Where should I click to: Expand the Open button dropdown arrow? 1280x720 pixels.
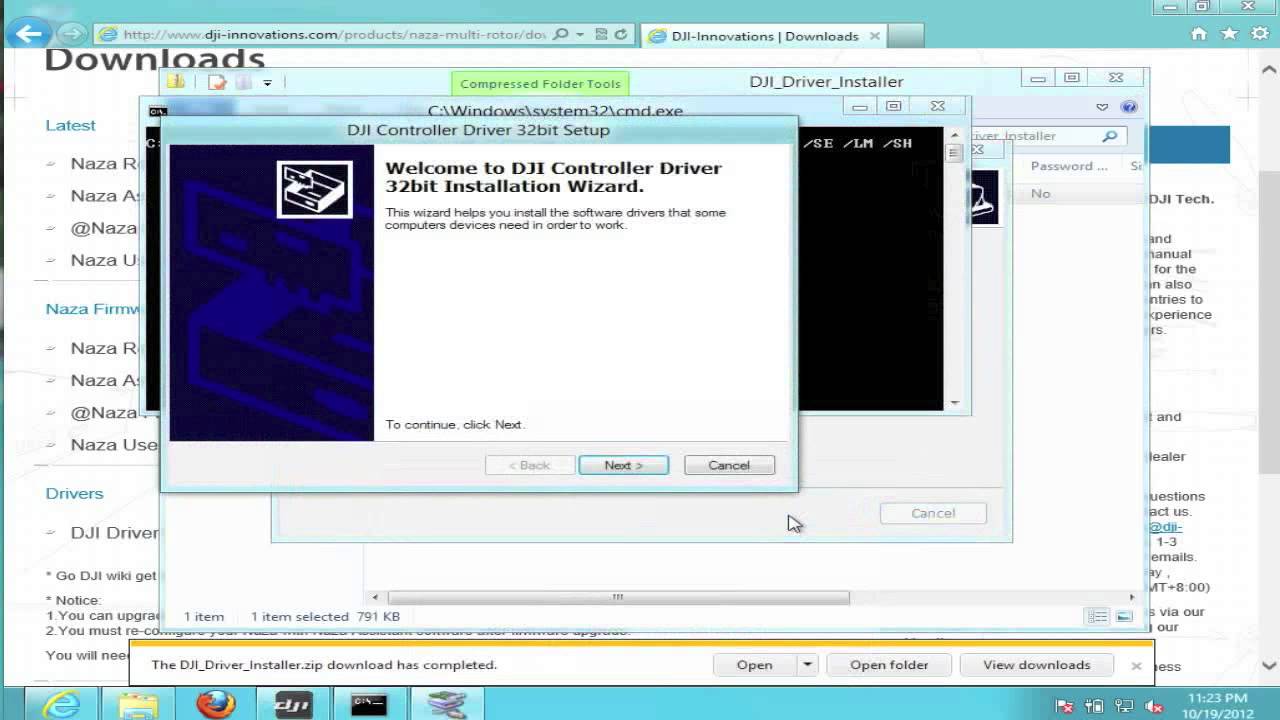tap(807, 665)
